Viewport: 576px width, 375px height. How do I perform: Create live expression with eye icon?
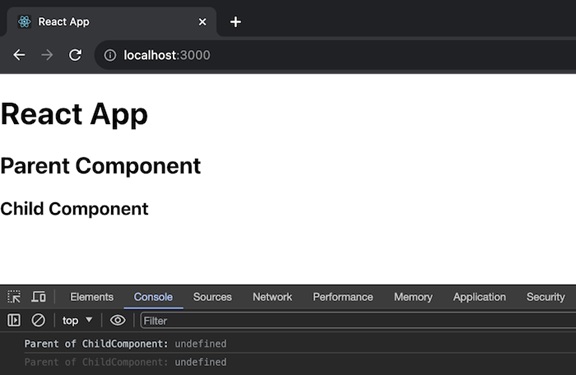[x=118, y=320]
